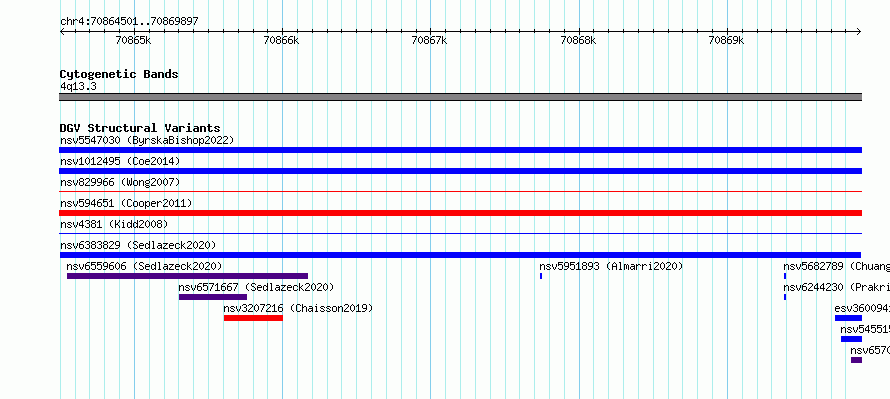Click the blue bar for nsv5547030
890x399 pixels.
point(460,150)
